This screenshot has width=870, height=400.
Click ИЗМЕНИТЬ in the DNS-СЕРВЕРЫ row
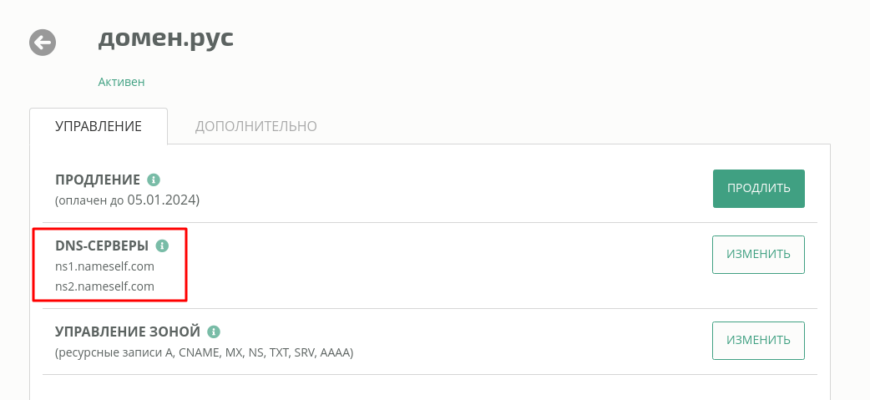point(758,255)
